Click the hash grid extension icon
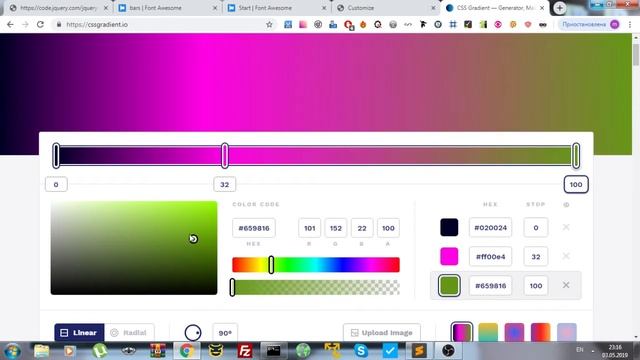 (453, 24)
